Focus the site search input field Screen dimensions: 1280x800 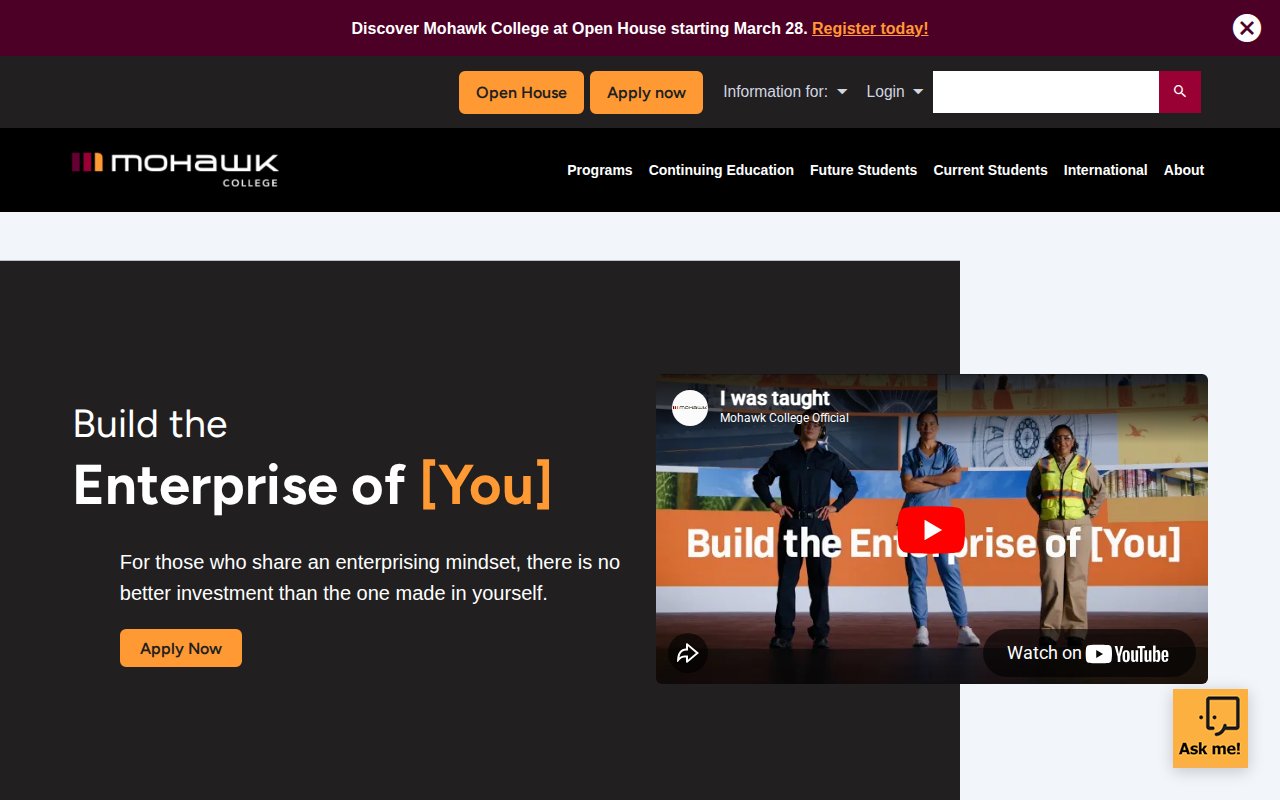click(x=1046, y=92)
